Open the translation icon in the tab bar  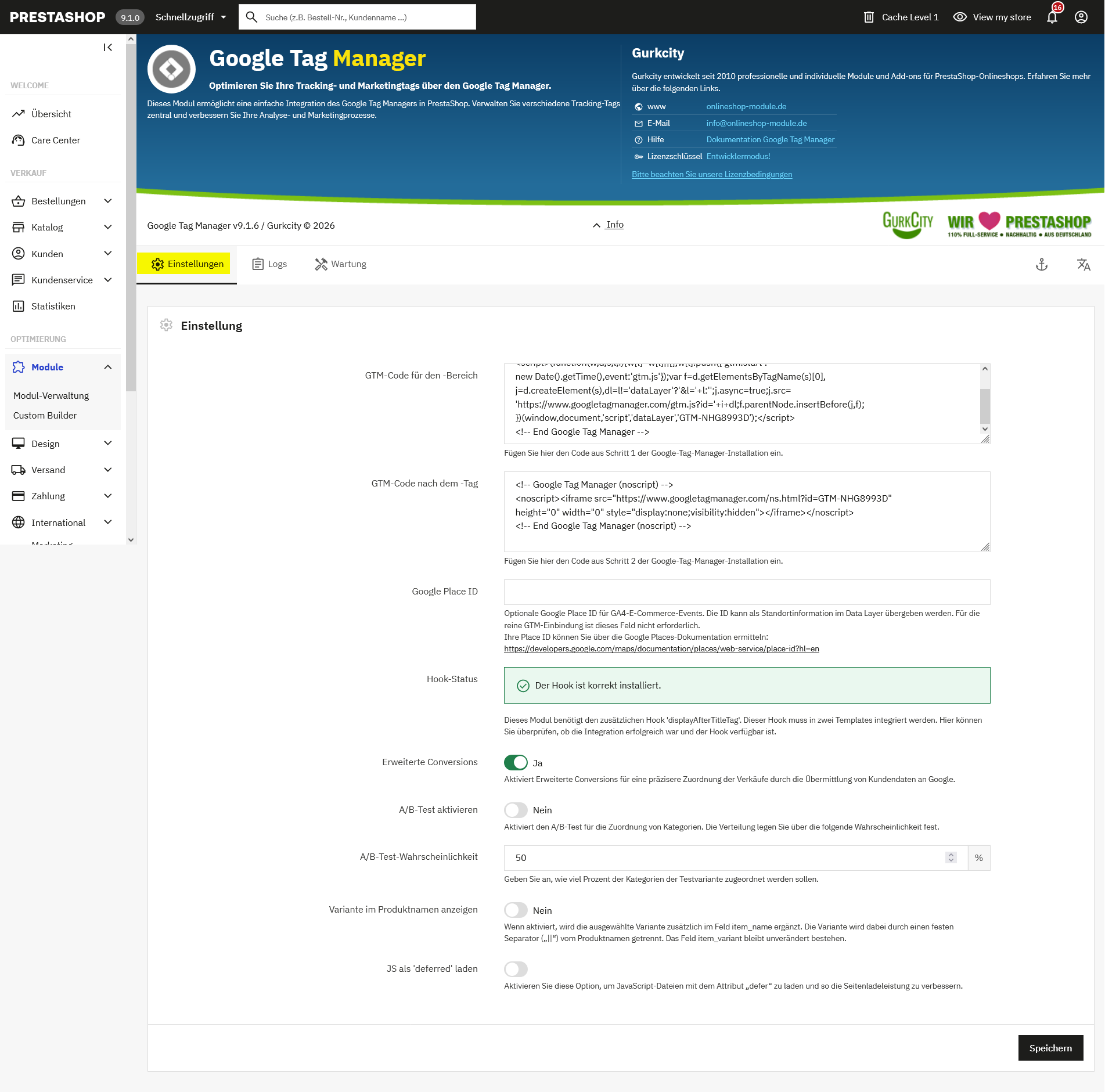(x=1084, y=265)
